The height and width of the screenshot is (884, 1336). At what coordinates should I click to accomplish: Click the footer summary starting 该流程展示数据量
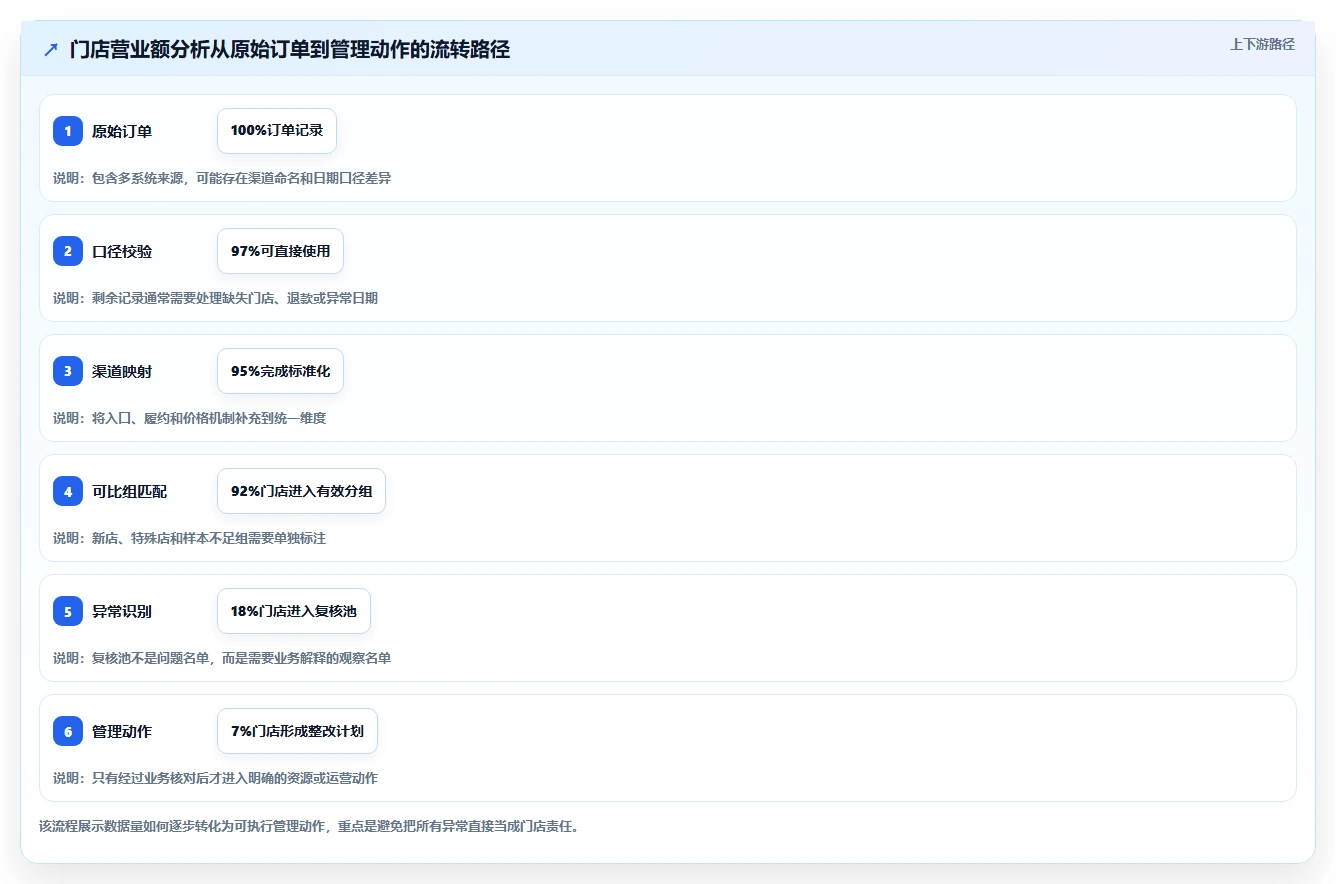pos(309,827)
